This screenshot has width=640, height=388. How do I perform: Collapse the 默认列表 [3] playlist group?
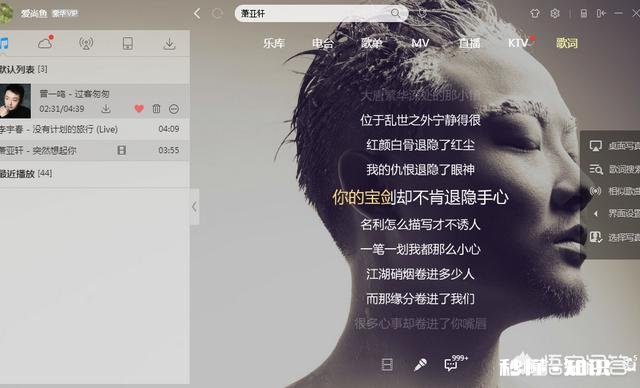pos(23,69)
